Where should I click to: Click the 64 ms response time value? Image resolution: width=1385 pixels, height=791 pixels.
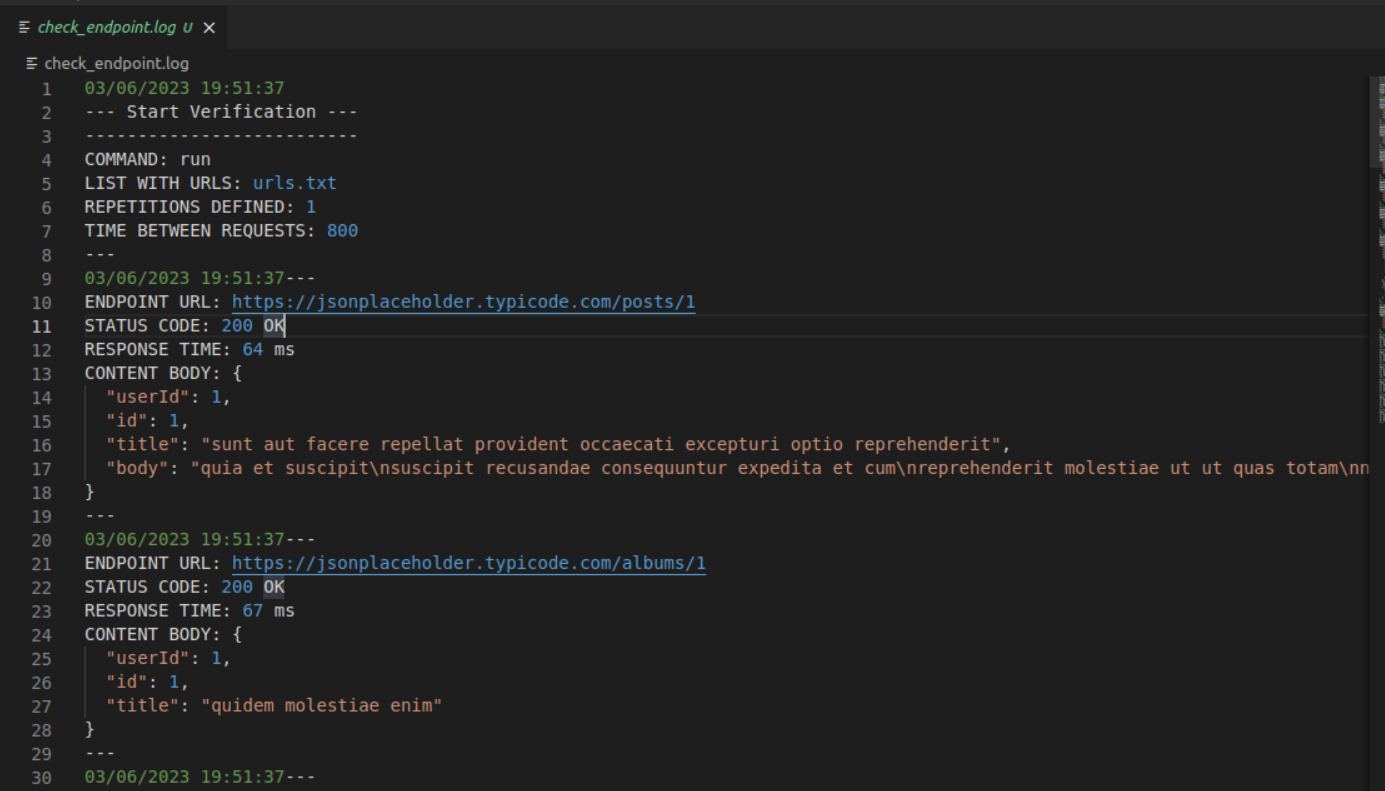click(x=268, y=350)
